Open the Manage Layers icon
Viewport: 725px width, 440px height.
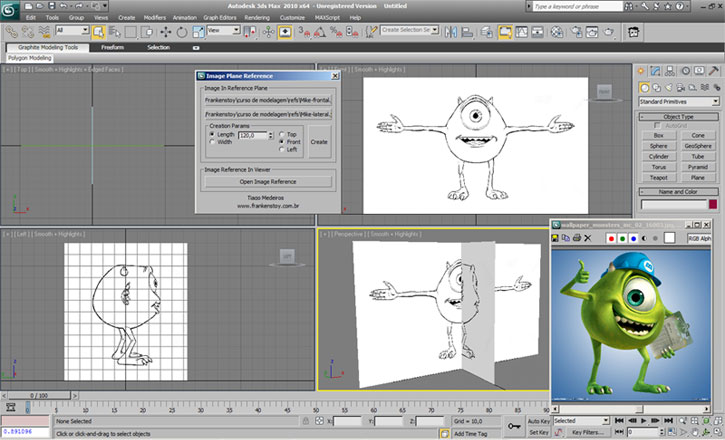(x=486, y=32)
